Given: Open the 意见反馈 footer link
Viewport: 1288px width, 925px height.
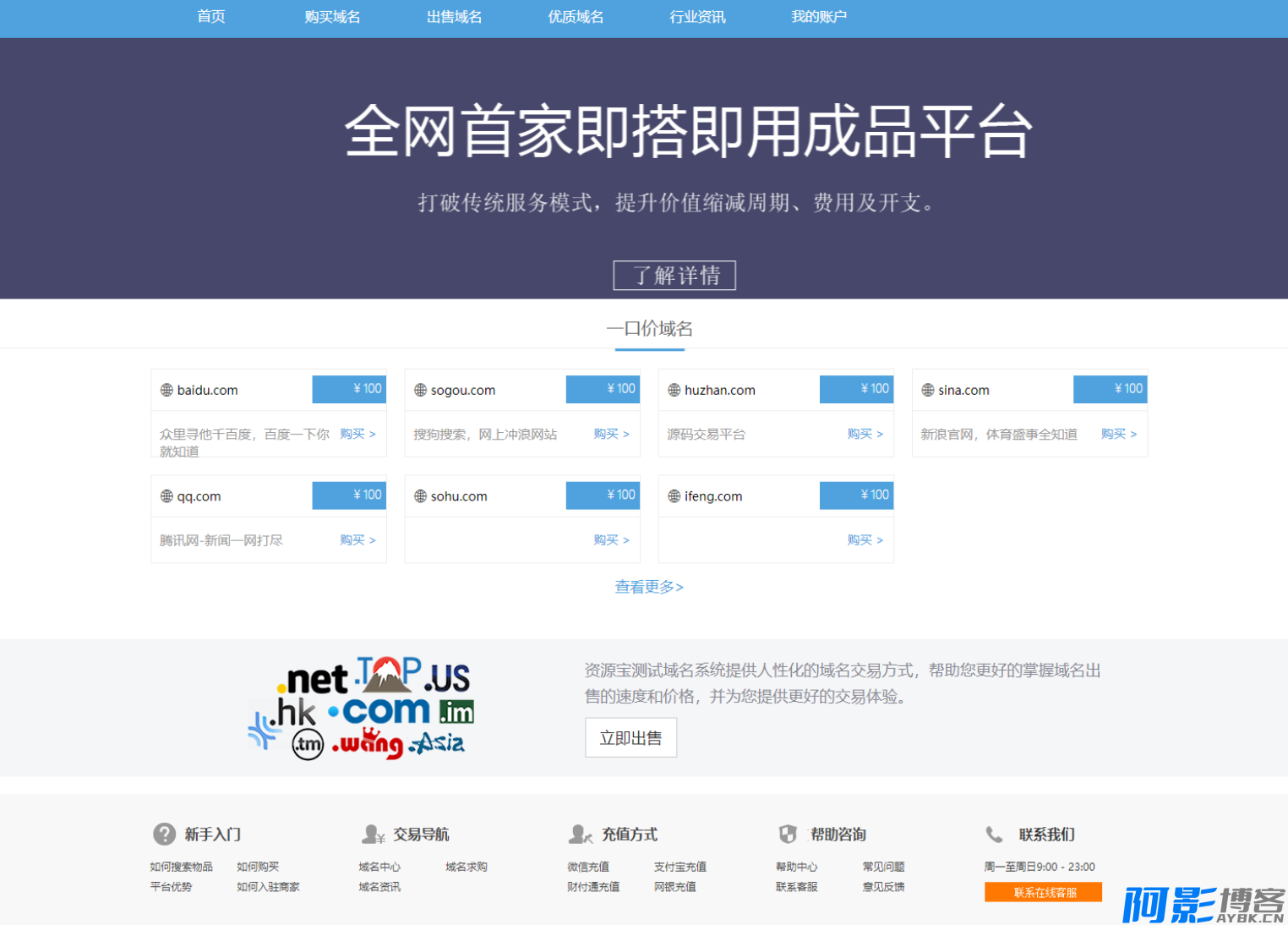Looking at the screenshot, I should (884, 887).
